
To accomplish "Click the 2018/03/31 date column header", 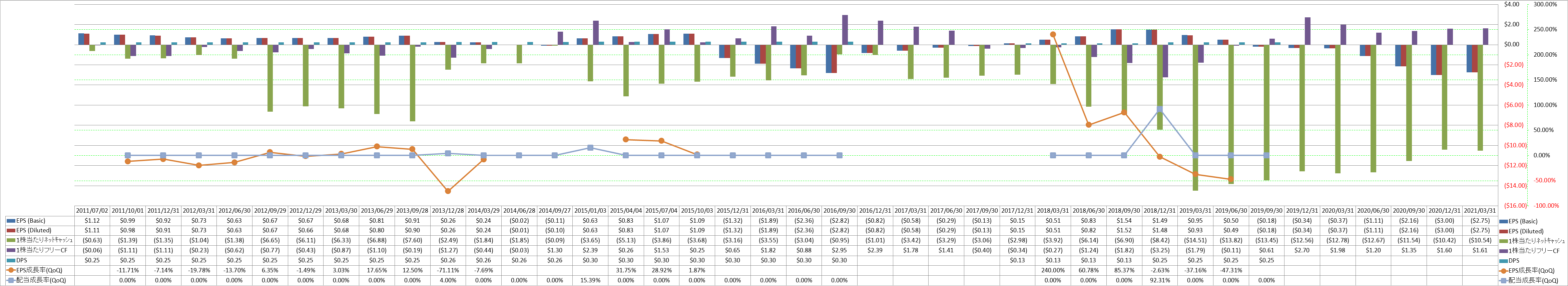I will [1052, 211].
